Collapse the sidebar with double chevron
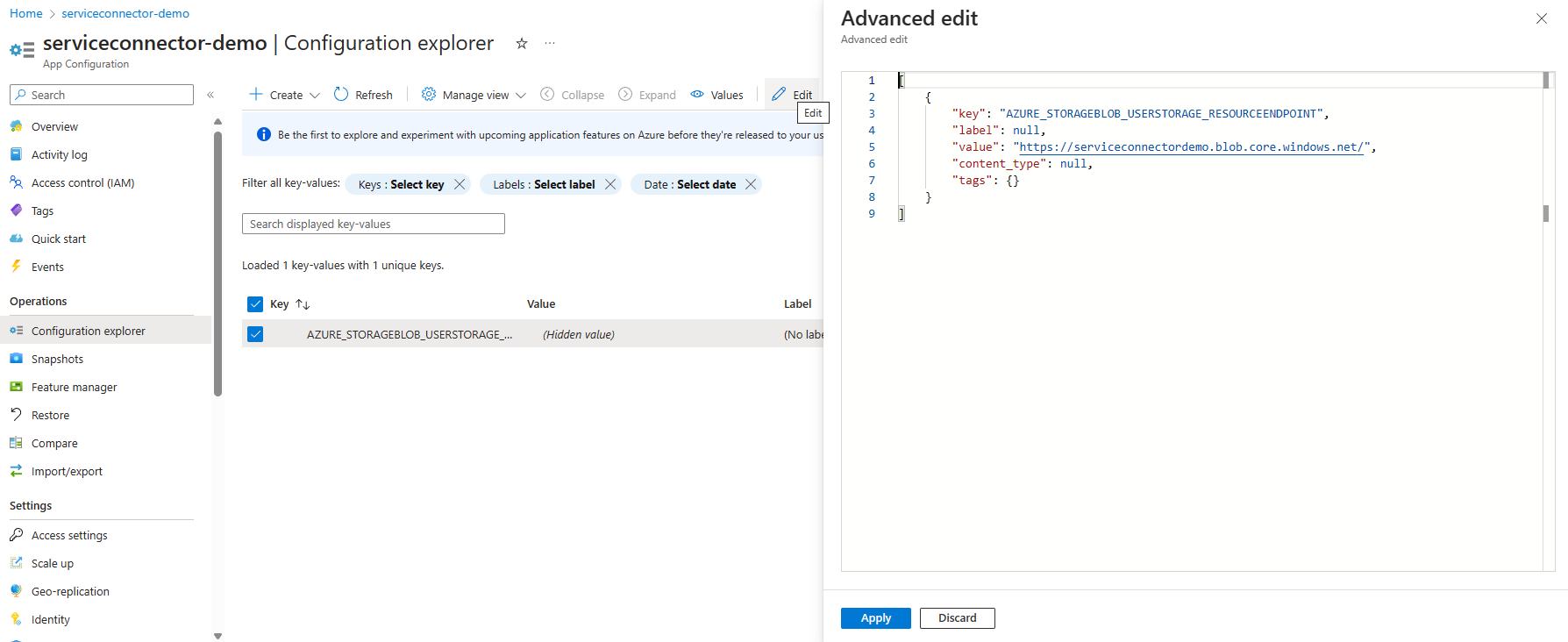The image size is (1568, 642). (210, 95)
